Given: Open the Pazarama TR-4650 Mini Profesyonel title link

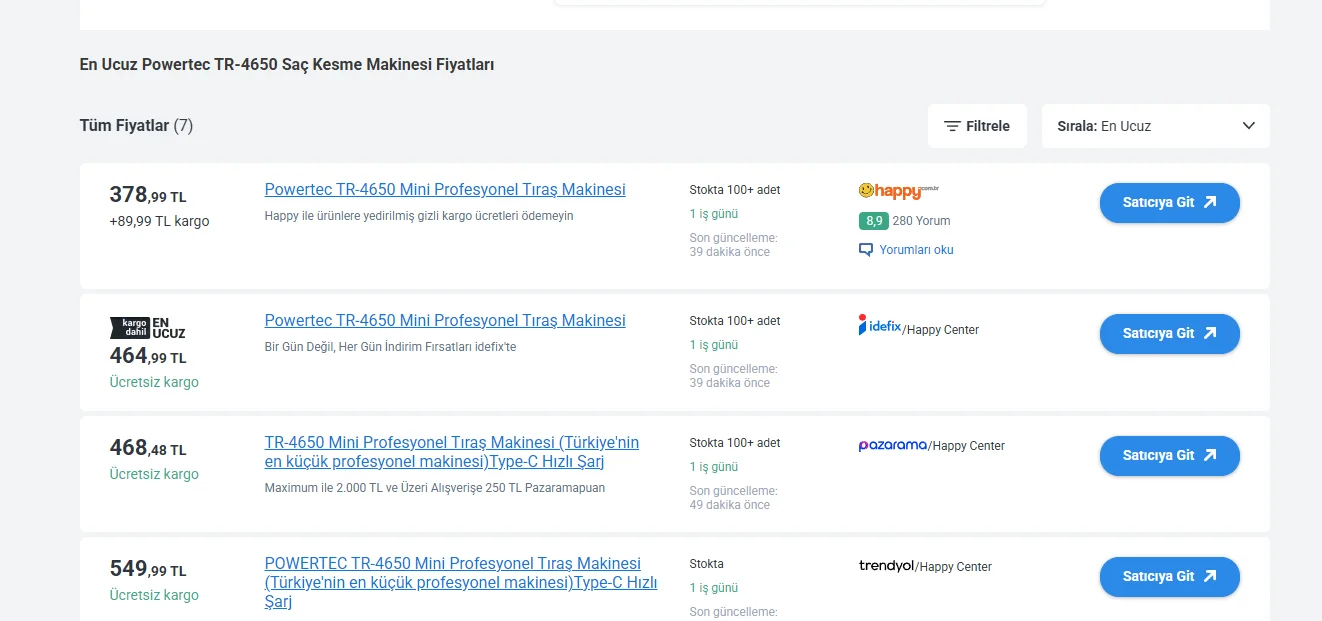Looking at the screenshot, I should [x=452, y=452].
